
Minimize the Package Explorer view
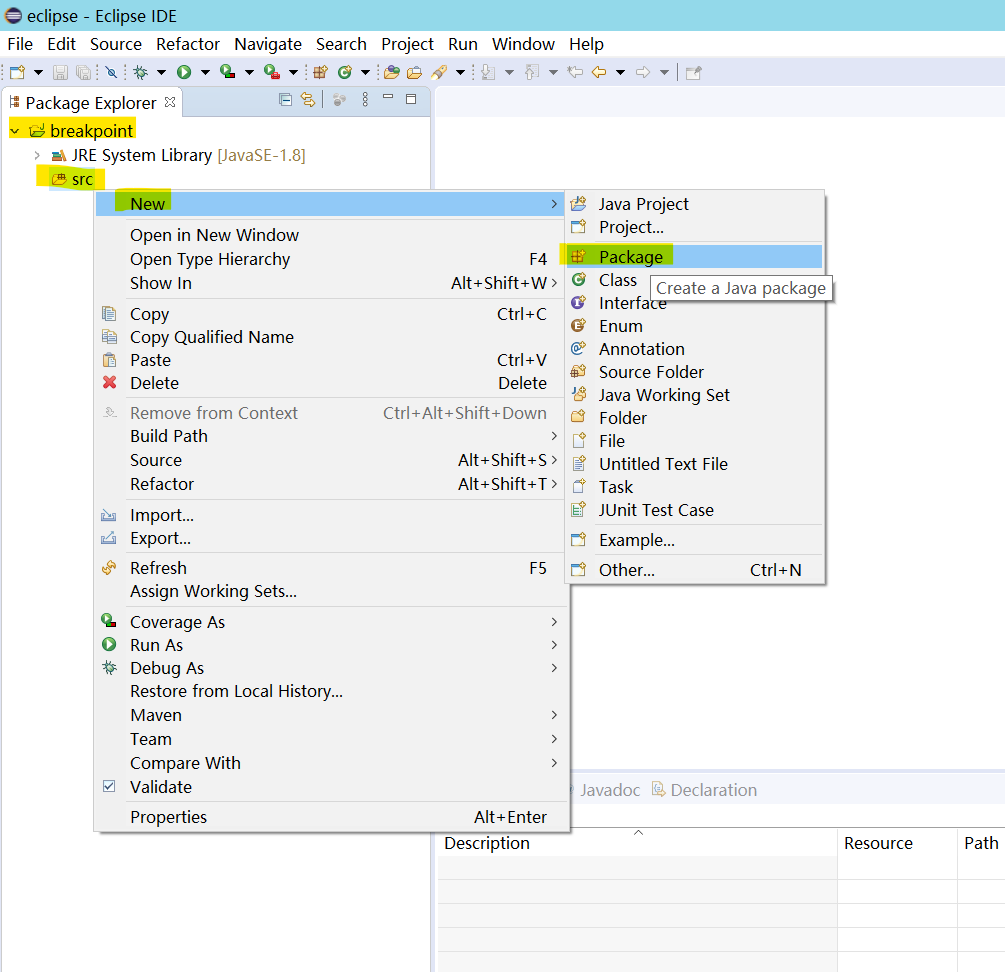388,98
